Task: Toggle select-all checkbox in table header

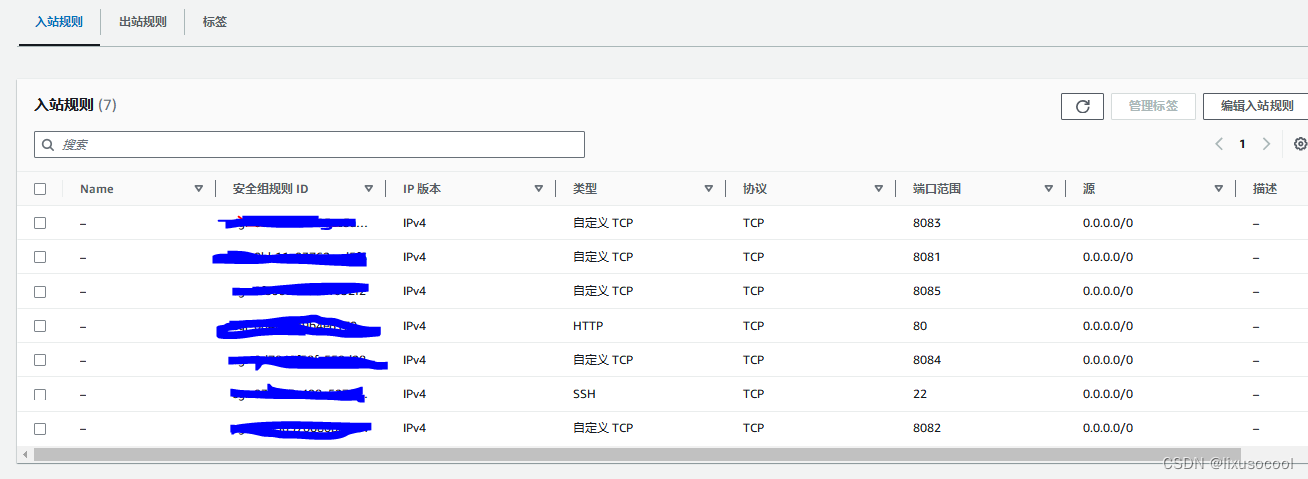Action: (x=40, y=189)
